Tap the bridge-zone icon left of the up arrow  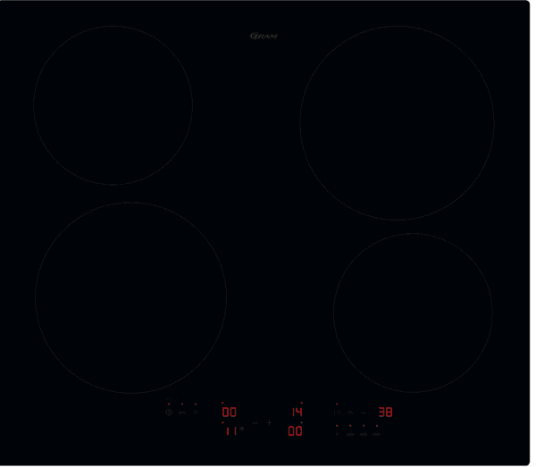(x=337, y=413)
